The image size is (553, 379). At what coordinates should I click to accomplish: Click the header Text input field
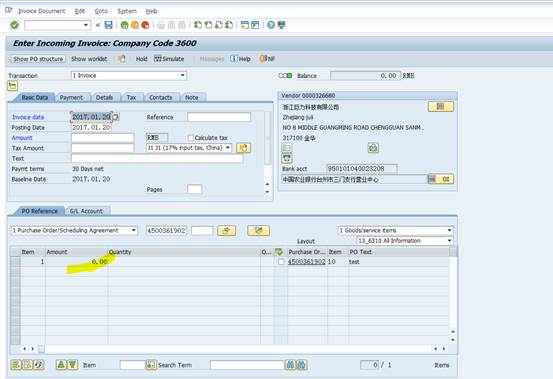(x=157, y=158)
